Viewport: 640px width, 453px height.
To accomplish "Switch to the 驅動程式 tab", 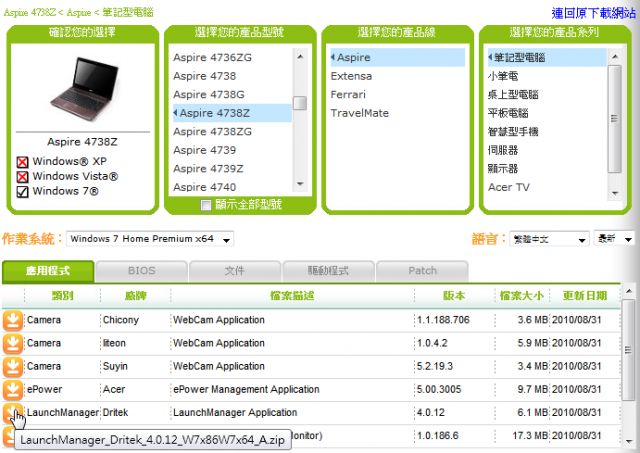I will point(328,271).
